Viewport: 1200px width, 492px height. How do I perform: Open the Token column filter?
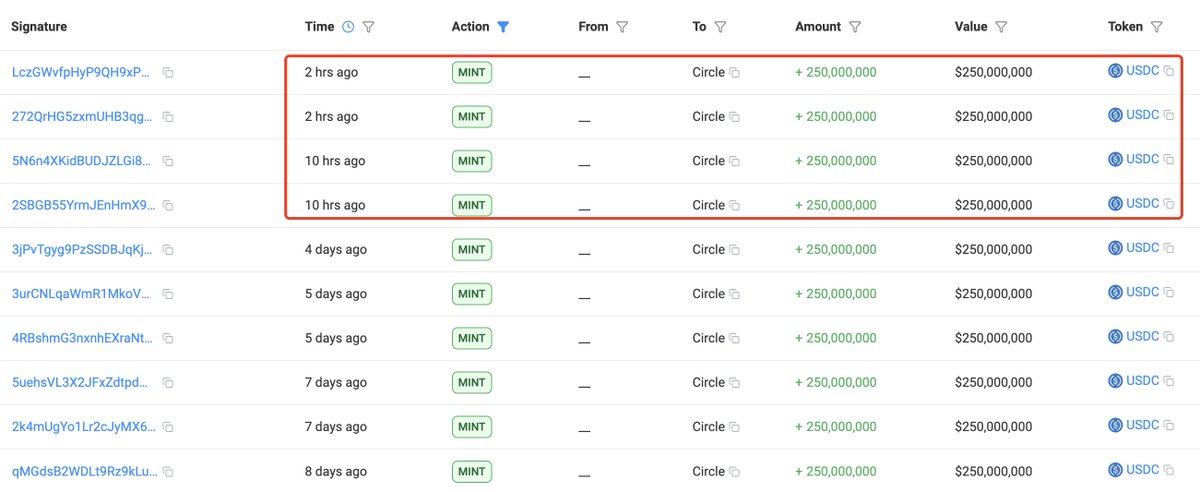[1157, 27]
